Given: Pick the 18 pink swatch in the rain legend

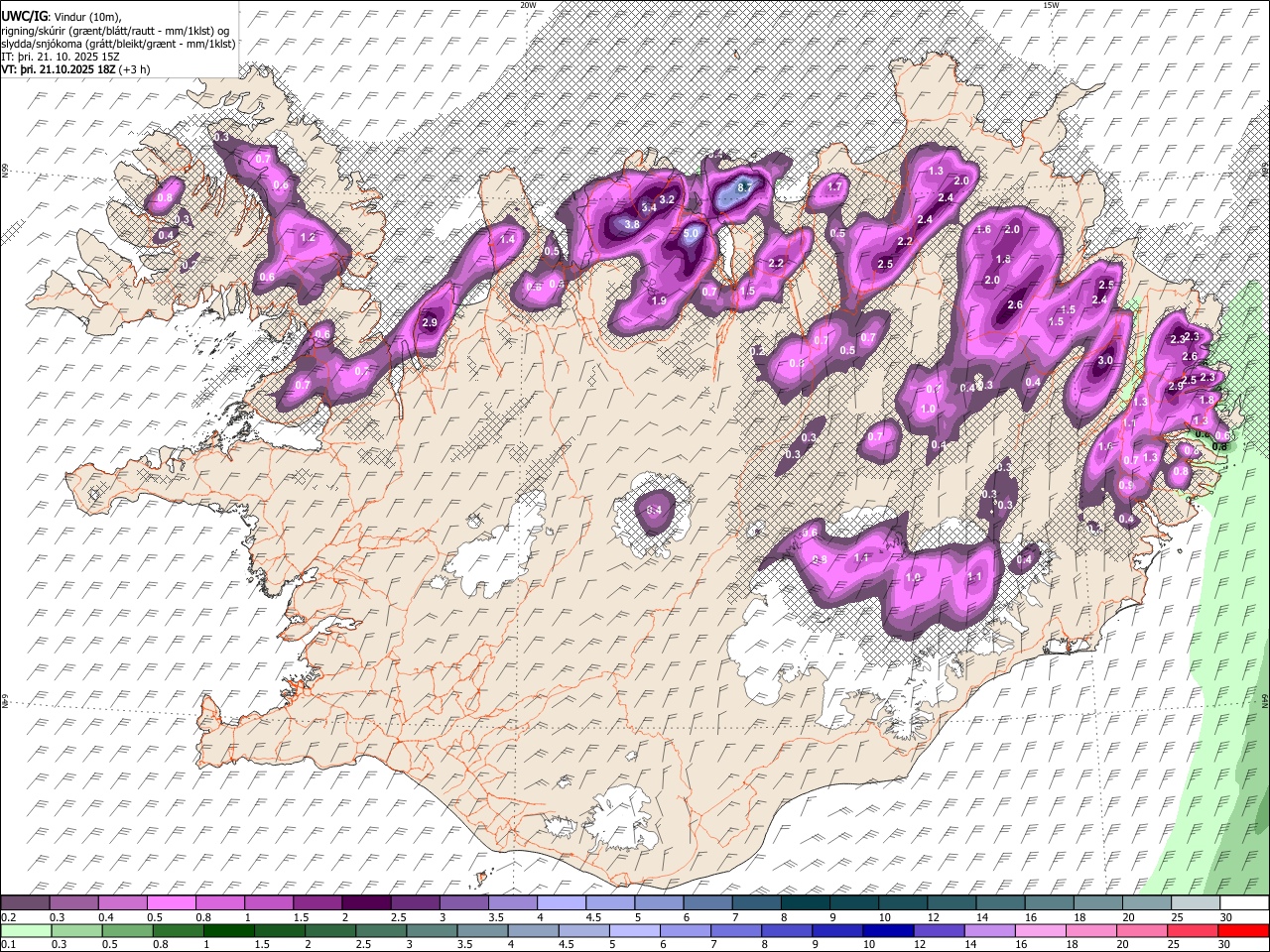Looking at the screenshot, I should (1090, 930).
